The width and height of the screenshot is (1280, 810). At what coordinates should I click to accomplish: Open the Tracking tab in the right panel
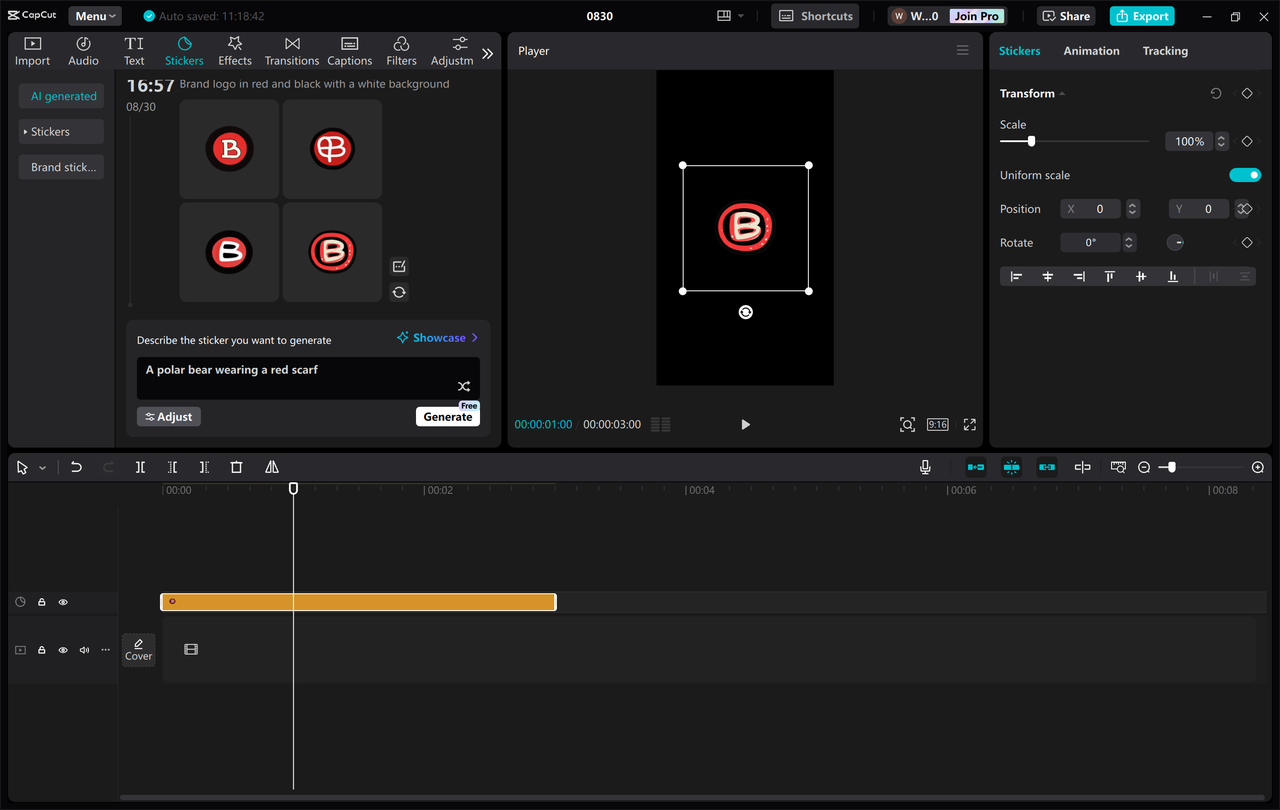(1165, 50)
